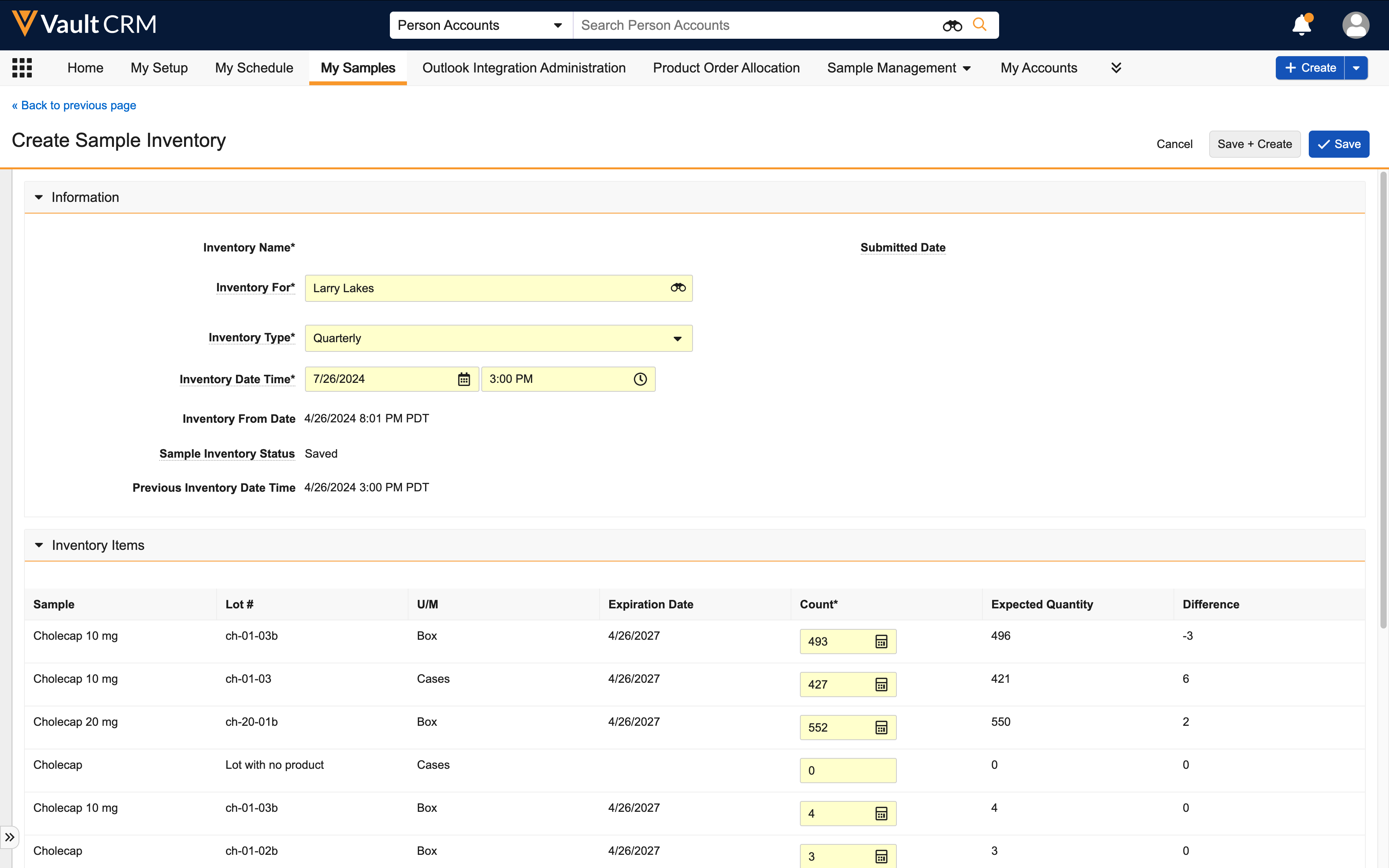Expand the left sidebar panel arrows
The height and width of the screenshot is (868, 1389).
(x=10, y=837)
